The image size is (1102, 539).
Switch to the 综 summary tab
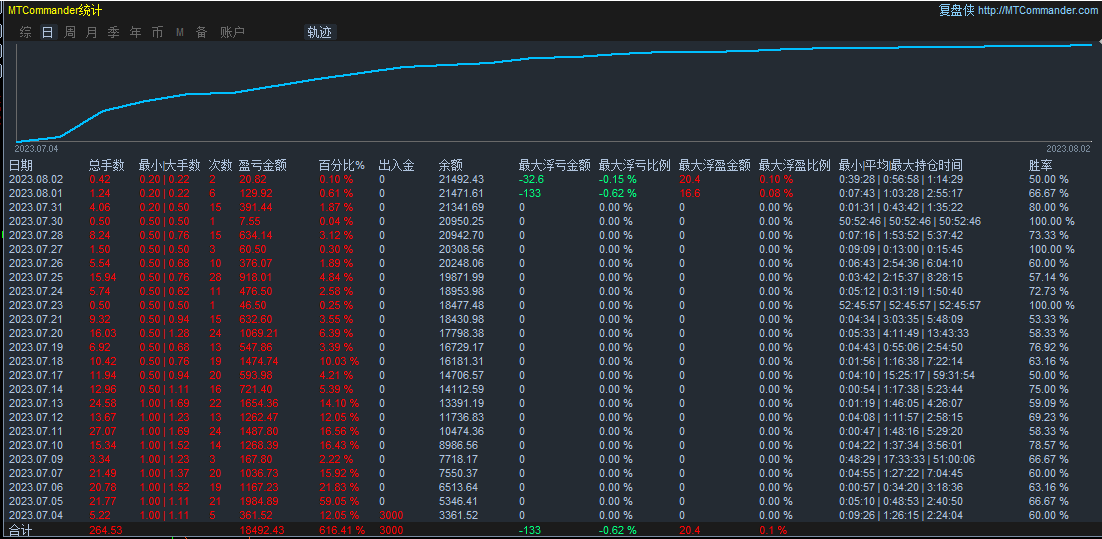click(x=26, y=32)
